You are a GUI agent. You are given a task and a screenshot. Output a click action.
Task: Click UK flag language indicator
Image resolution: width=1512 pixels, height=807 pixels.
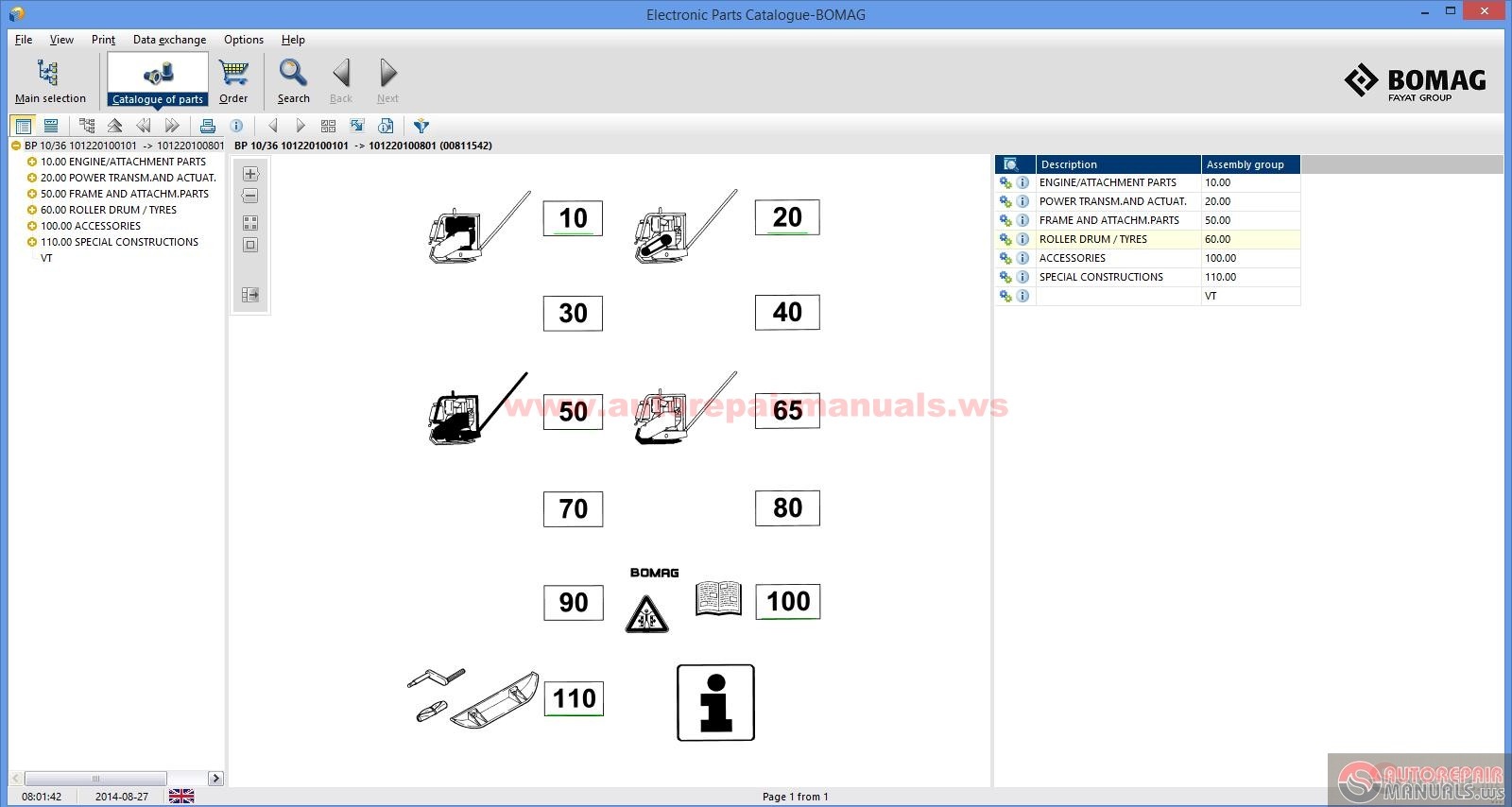[x=181, y=797]
